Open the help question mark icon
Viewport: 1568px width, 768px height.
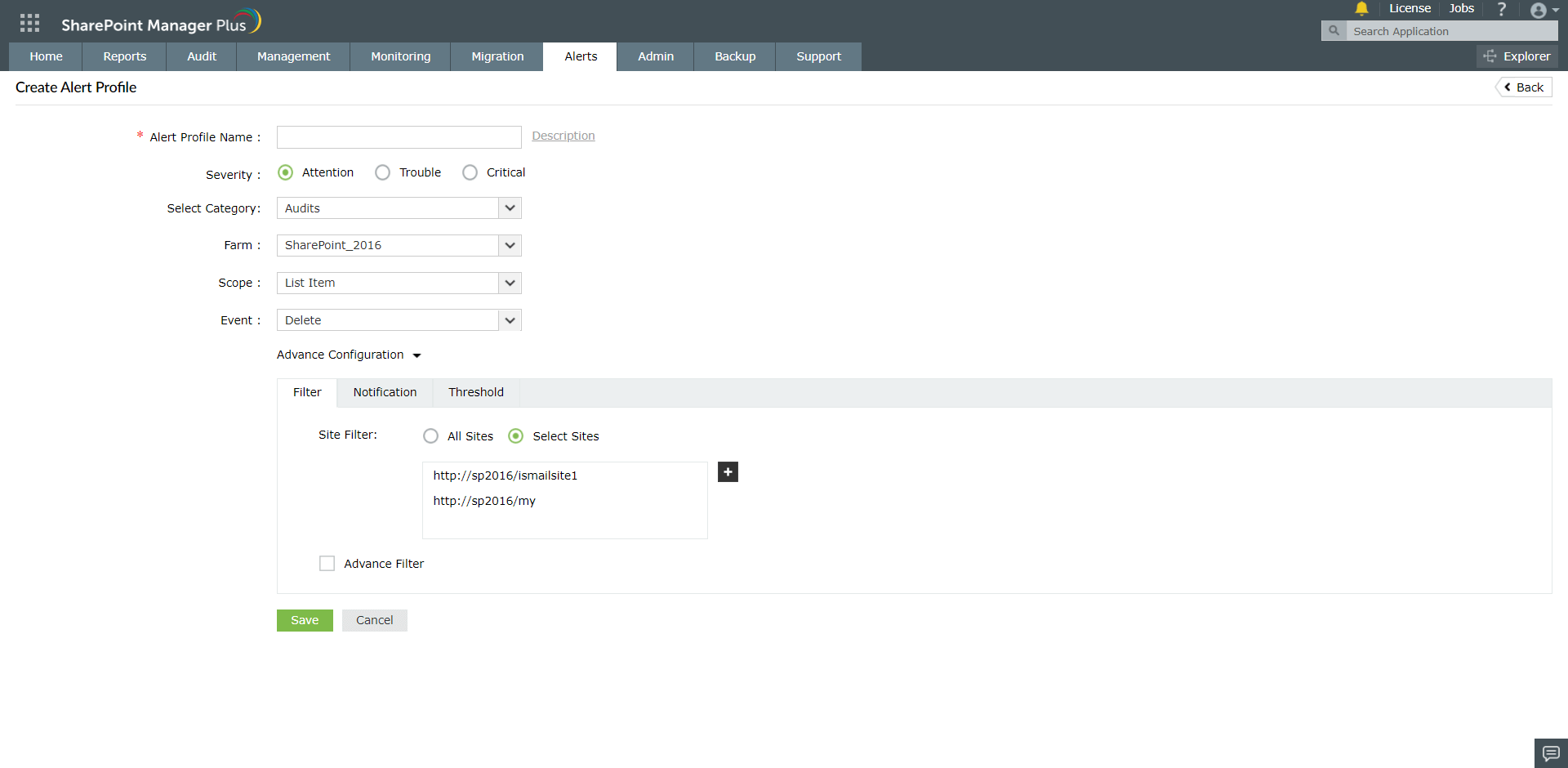coord(1502,9)
